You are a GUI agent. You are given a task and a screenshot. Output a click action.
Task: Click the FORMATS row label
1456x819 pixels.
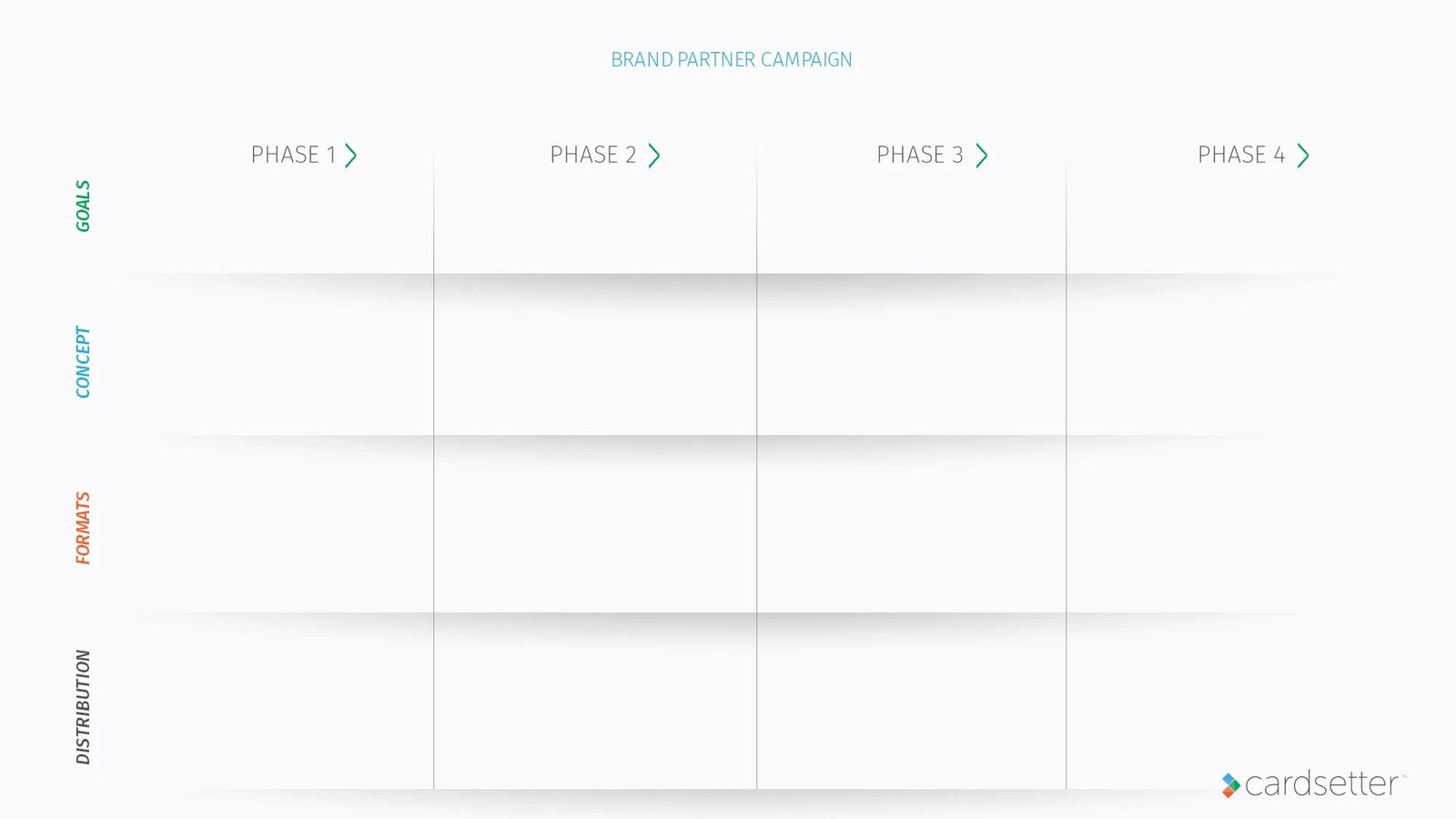(83, 528)
